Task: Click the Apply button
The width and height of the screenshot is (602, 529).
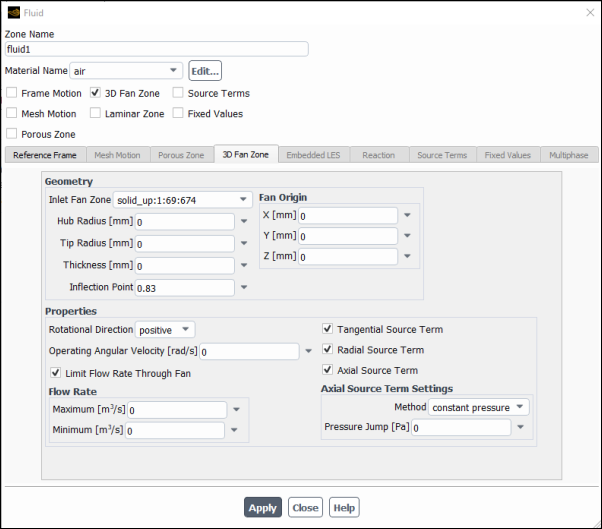Action: point(263,508)
